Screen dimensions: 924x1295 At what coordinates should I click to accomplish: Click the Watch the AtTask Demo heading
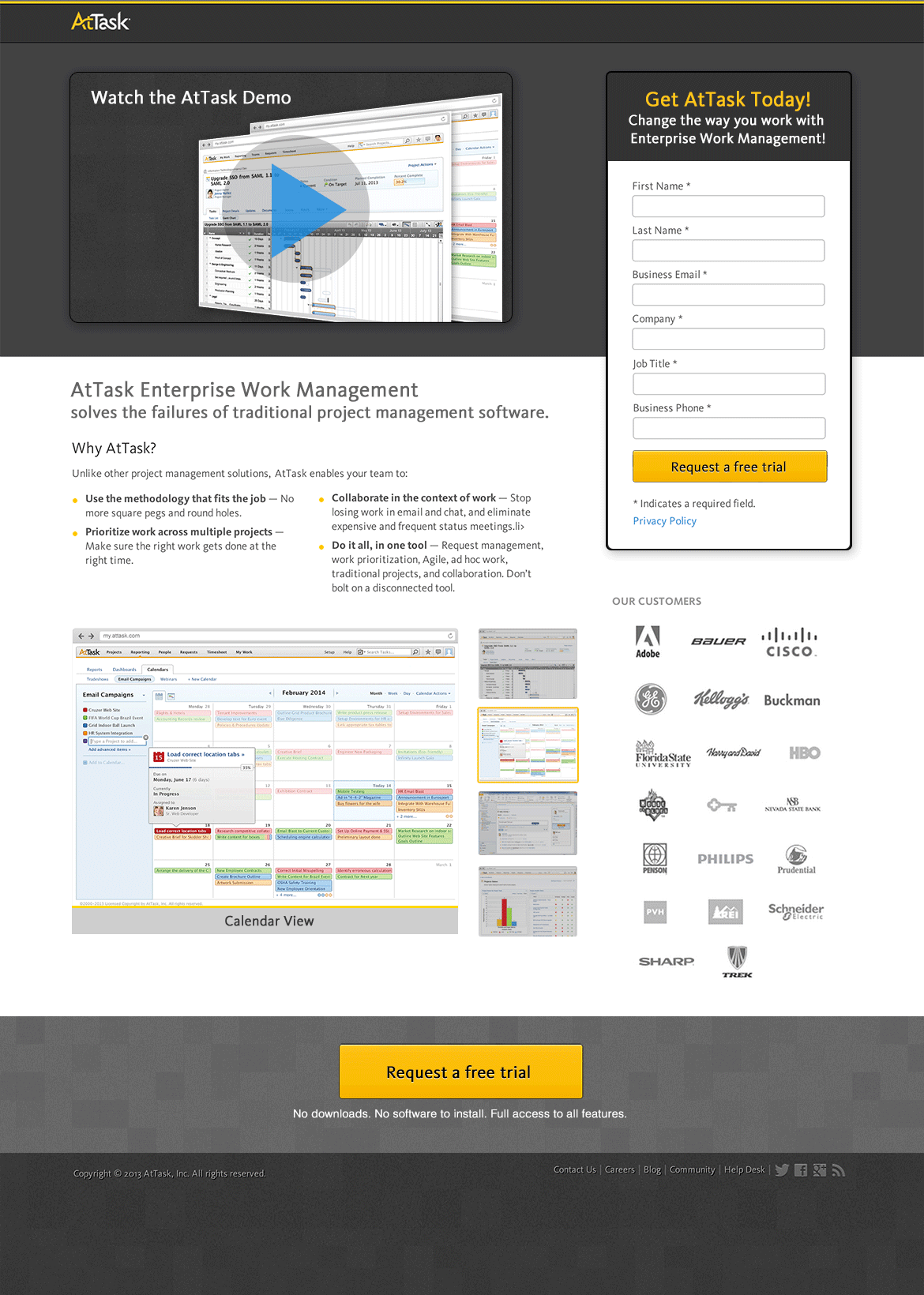pos(191,98)
